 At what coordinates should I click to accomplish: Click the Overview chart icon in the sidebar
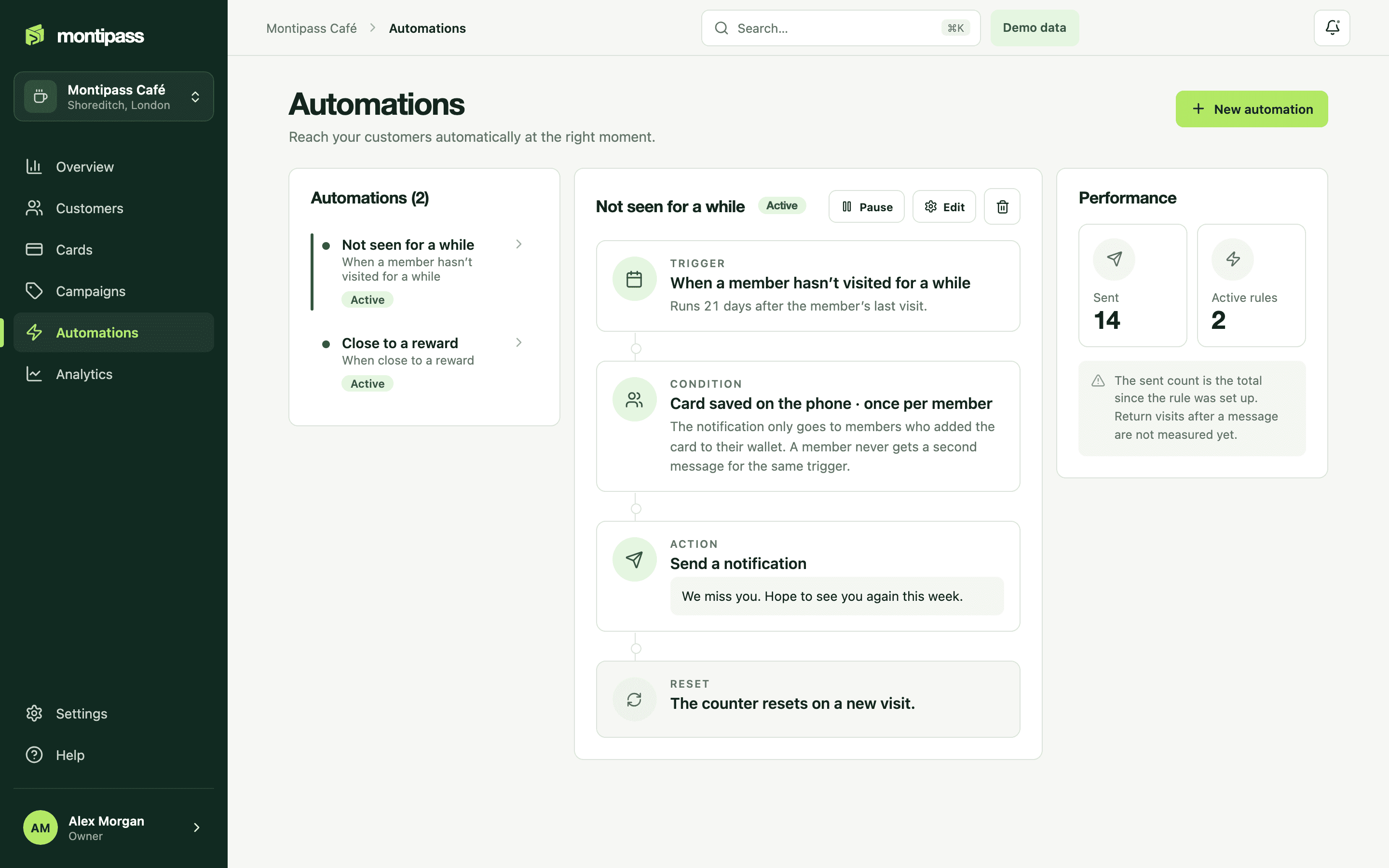(34, 166)
